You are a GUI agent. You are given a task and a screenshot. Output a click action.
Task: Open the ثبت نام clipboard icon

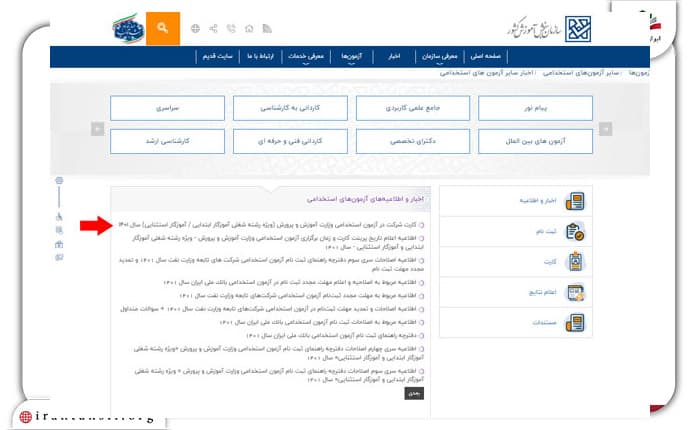(x=575, y=231)
